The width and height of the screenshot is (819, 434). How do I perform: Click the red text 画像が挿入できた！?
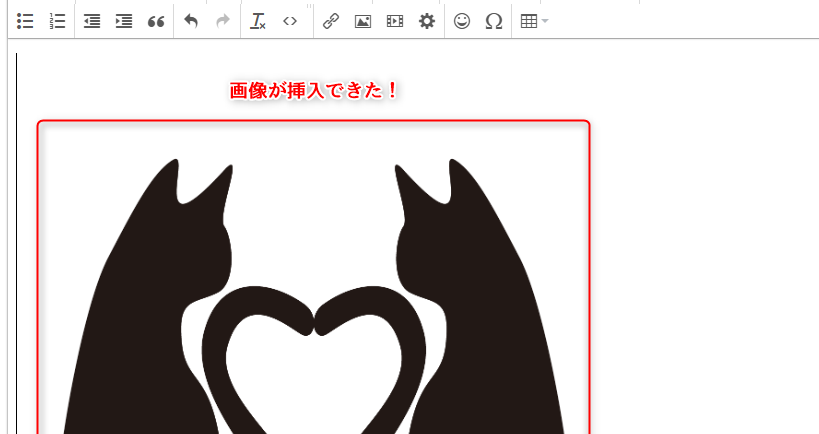point(314,91)
